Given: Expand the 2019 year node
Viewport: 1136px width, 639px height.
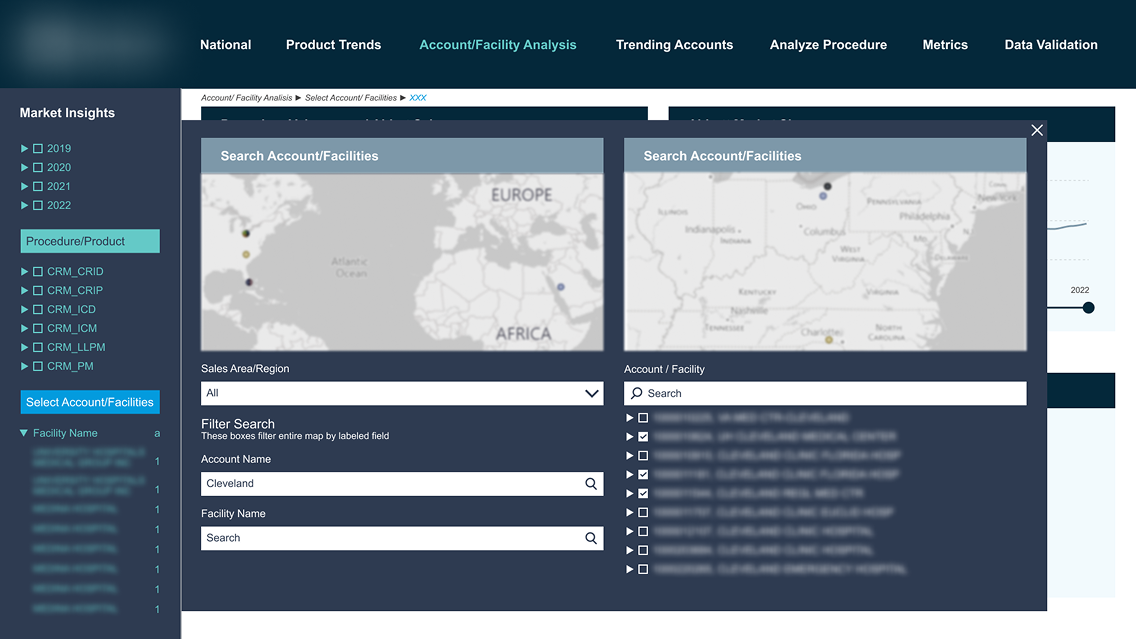Looking at the screenshot, I should pyautogui.click(x=24, y=149).
